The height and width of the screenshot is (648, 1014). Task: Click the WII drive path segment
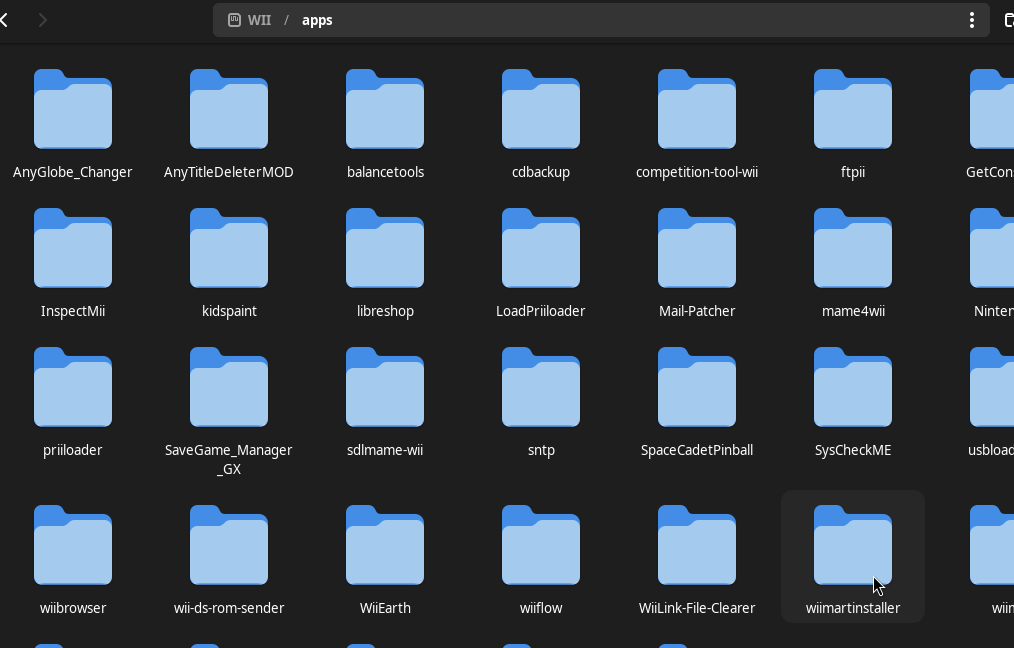pos(251,20)
